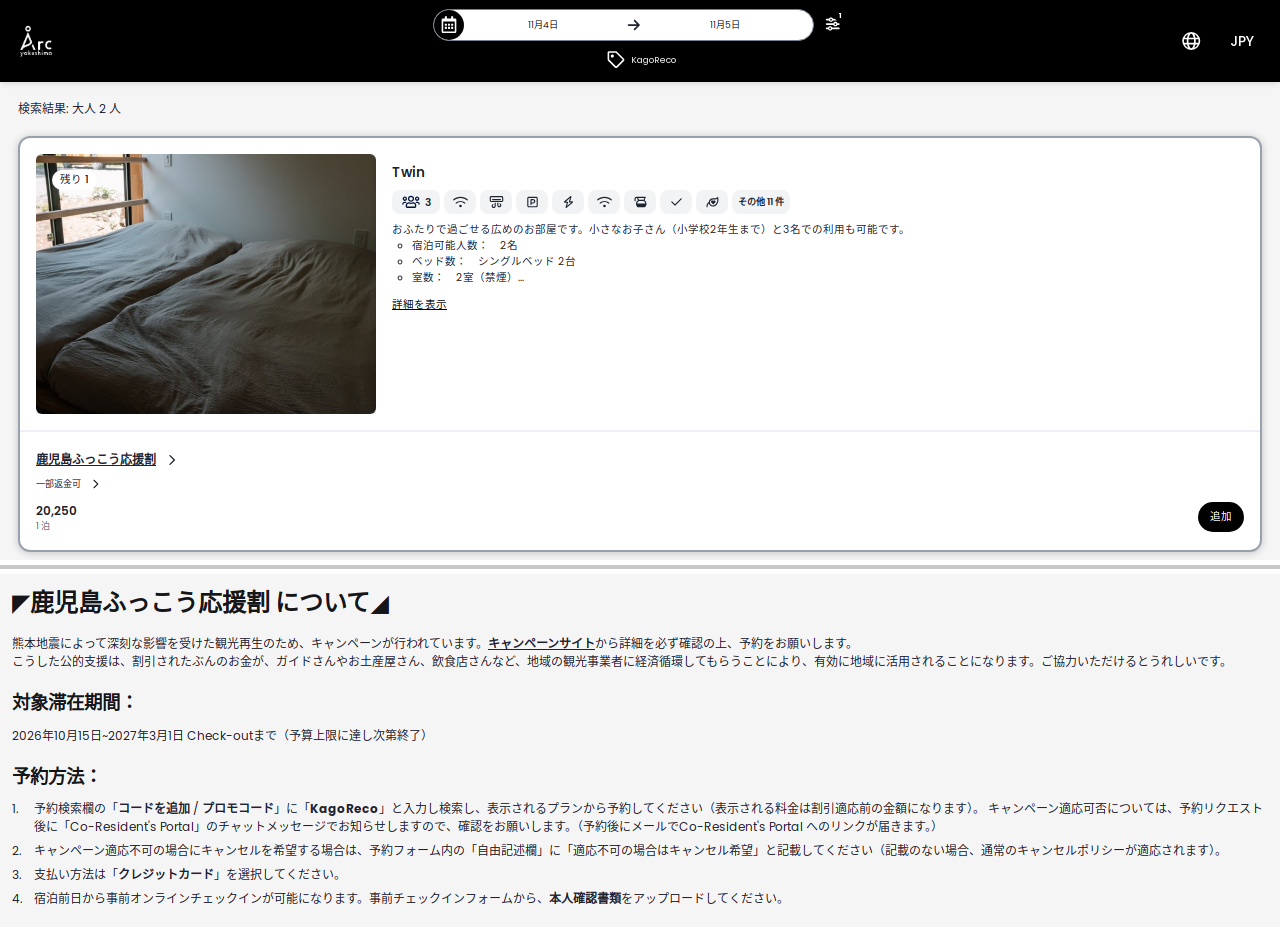Viewport: 1280px width, 927px height.
Task: Click the leaf eco amenity icon
Action: point(712,202)
